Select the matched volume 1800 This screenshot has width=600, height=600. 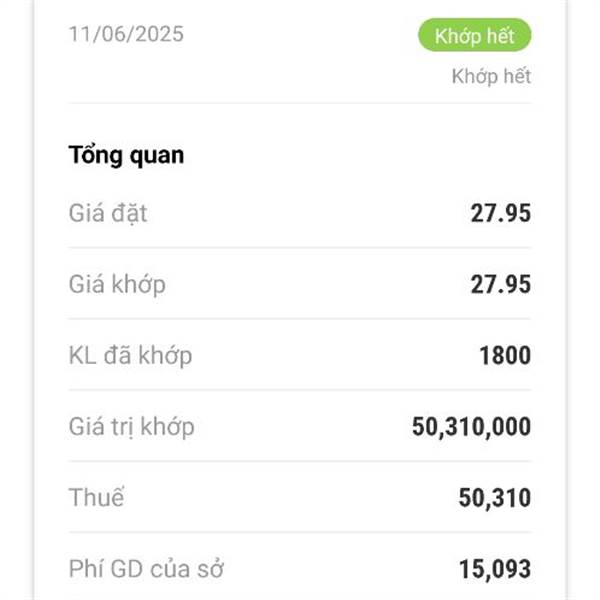[505, 355]
